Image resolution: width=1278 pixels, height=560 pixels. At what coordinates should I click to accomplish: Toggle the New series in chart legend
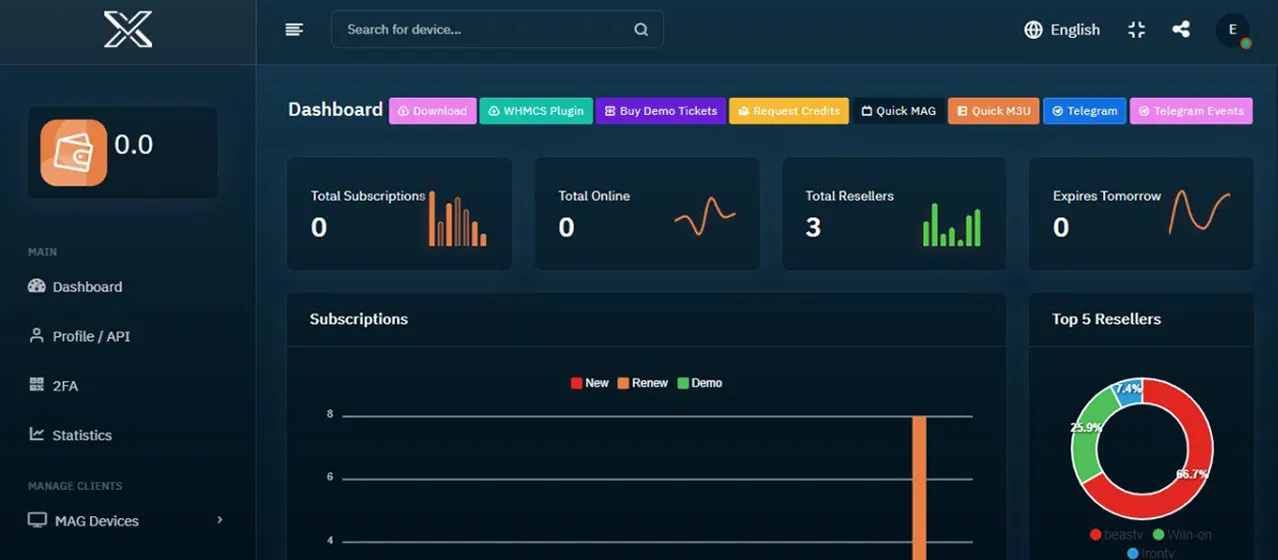(x=590, y=383)
